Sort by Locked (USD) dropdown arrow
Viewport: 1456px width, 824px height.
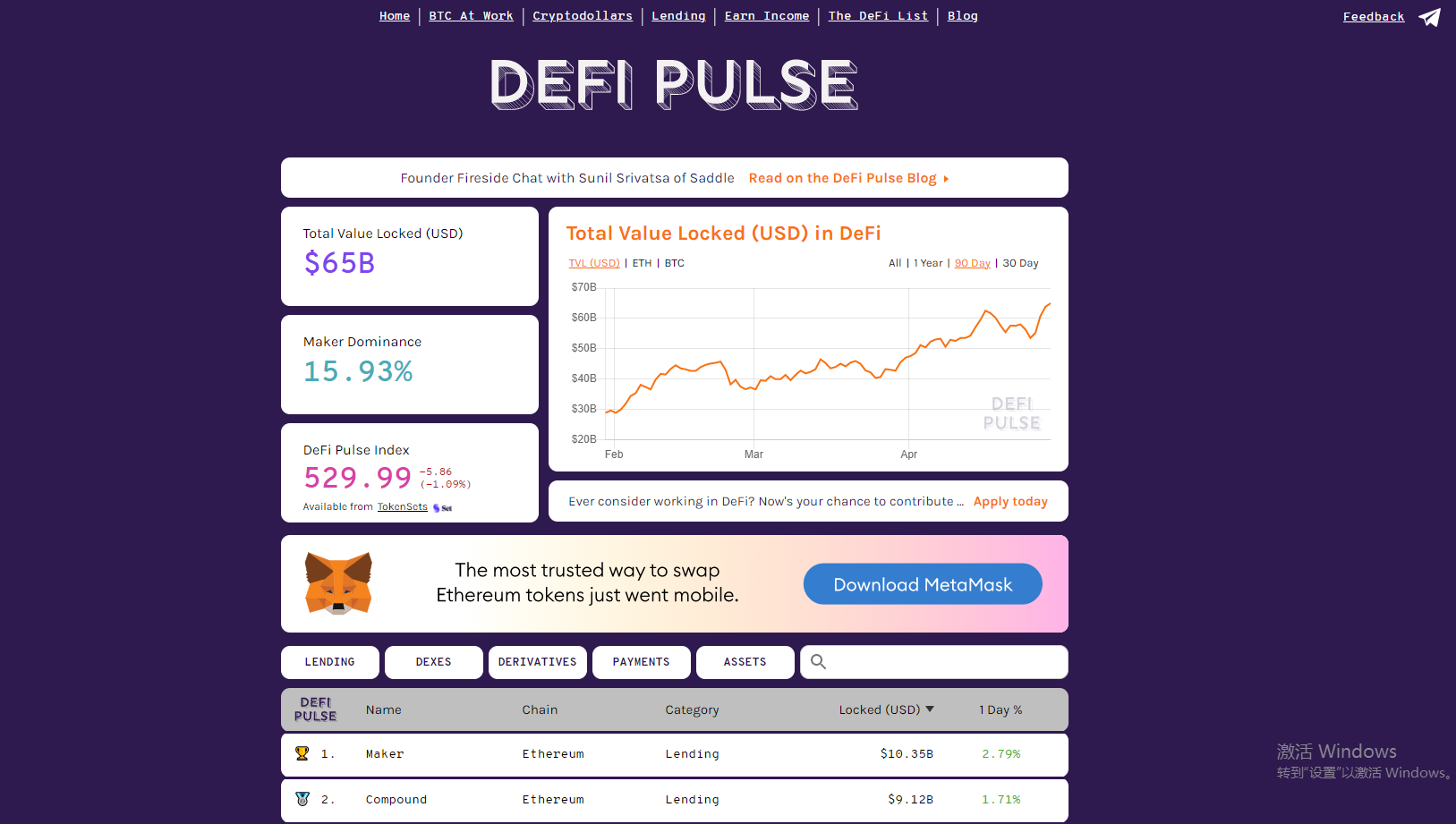(x=930, y=709)
